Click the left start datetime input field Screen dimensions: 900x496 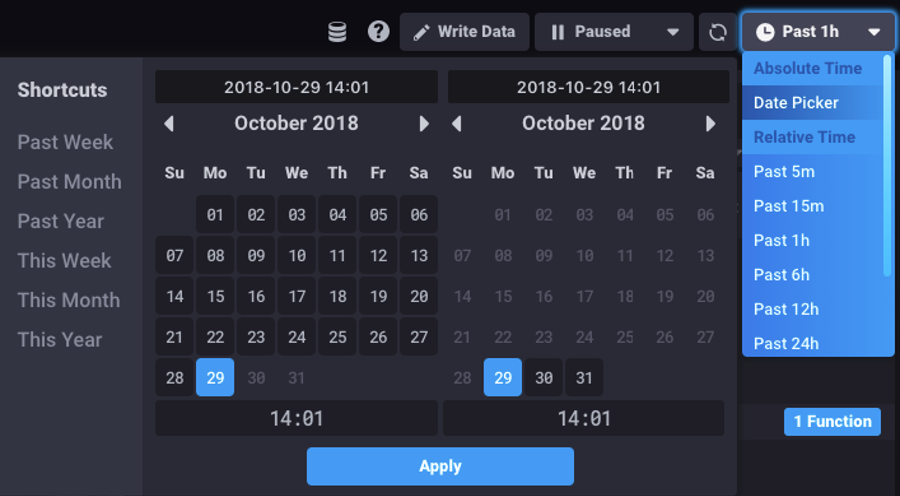[296, 87]
